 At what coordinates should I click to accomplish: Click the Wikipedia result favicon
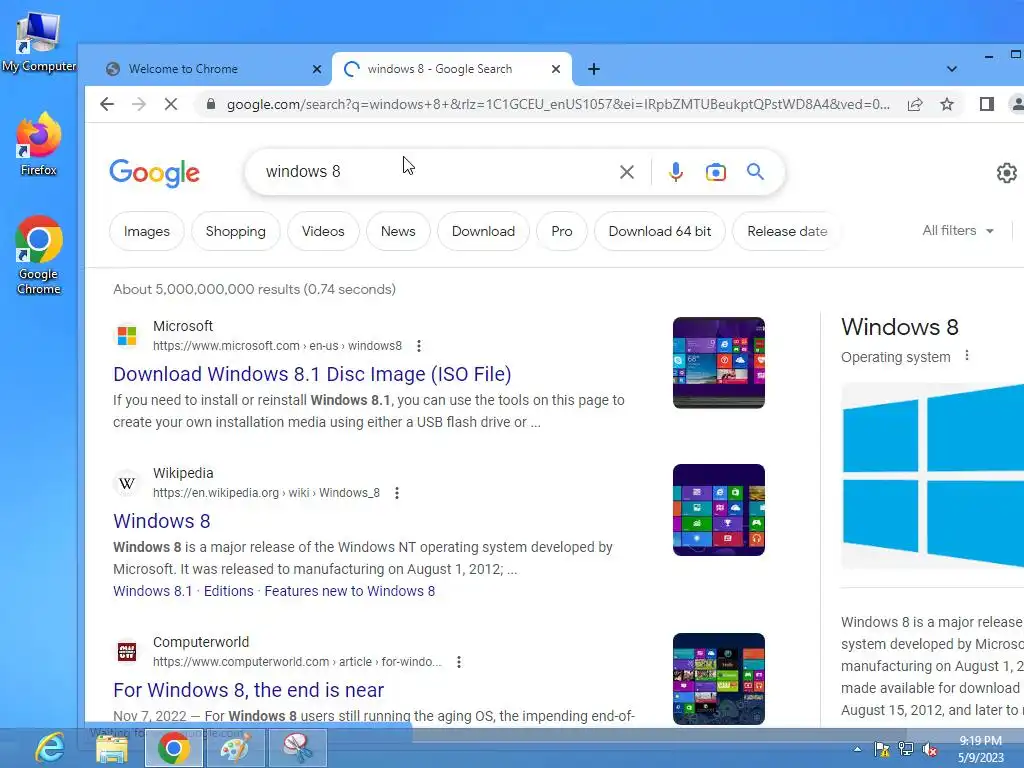point(127,483)
